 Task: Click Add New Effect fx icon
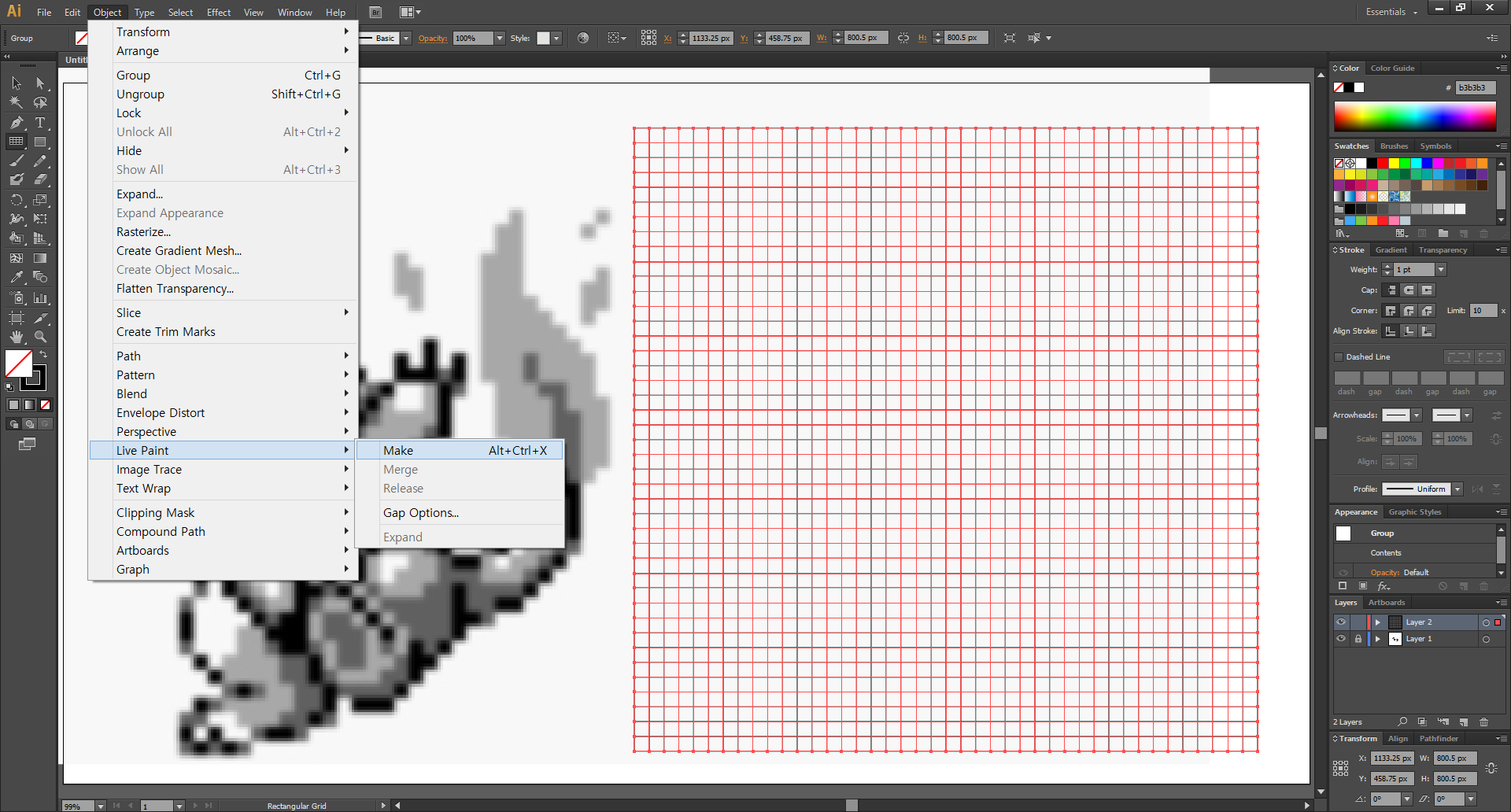pos(1384,586)
